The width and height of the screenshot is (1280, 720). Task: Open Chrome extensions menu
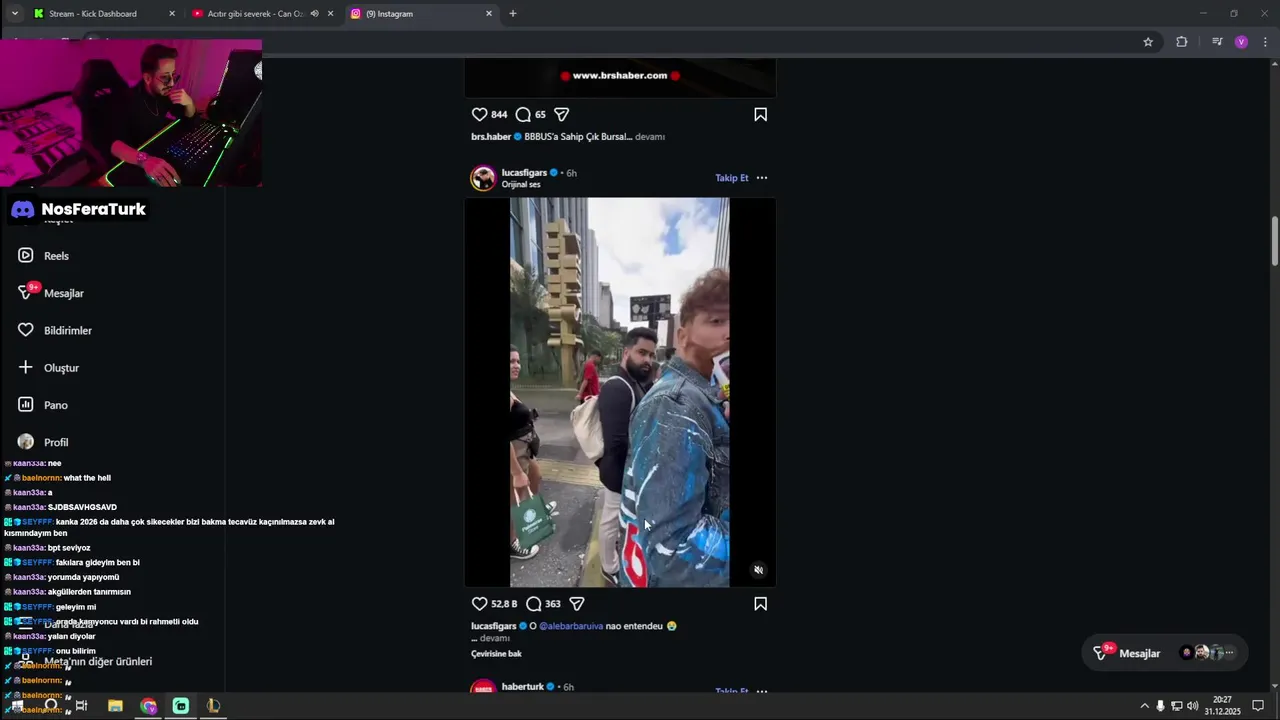click(1182, 42)
